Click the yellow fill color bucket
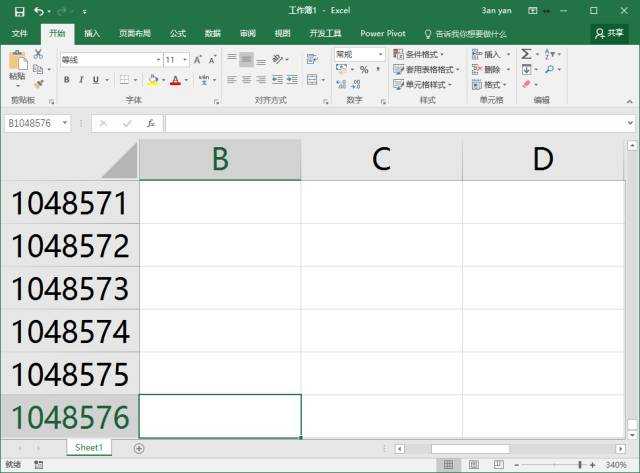The height and width of the screenshot is (473, 640). point(153,80)
